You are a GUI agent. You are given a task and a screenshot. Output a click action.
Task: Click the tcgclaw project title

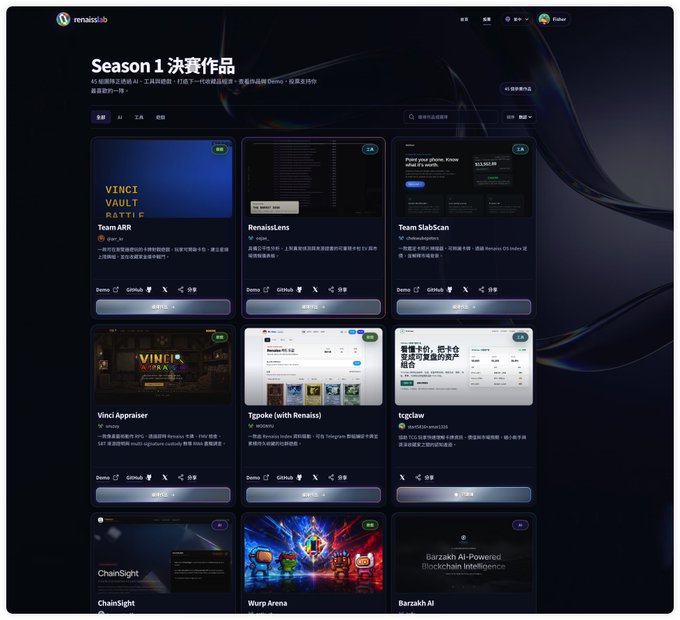pyautogui.click(x=411, y=415)
